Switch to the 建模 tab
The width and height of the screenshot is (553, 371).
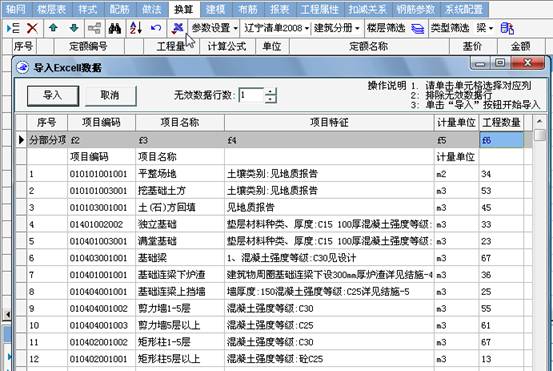click(x=216, y=9)
